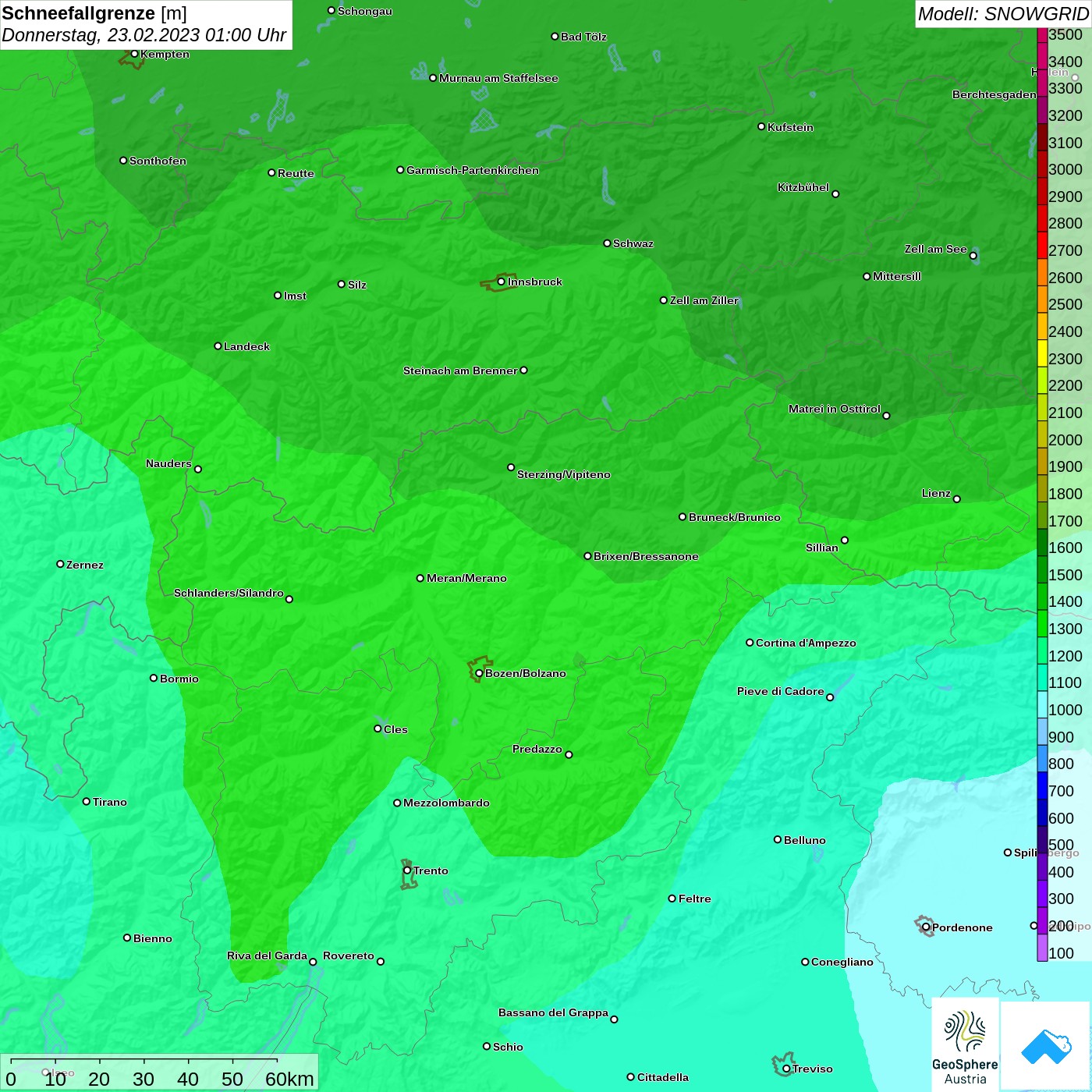Click the Sonthofen label
The width and height of the screenshot is (1092, 1092).
pos(158,161)
